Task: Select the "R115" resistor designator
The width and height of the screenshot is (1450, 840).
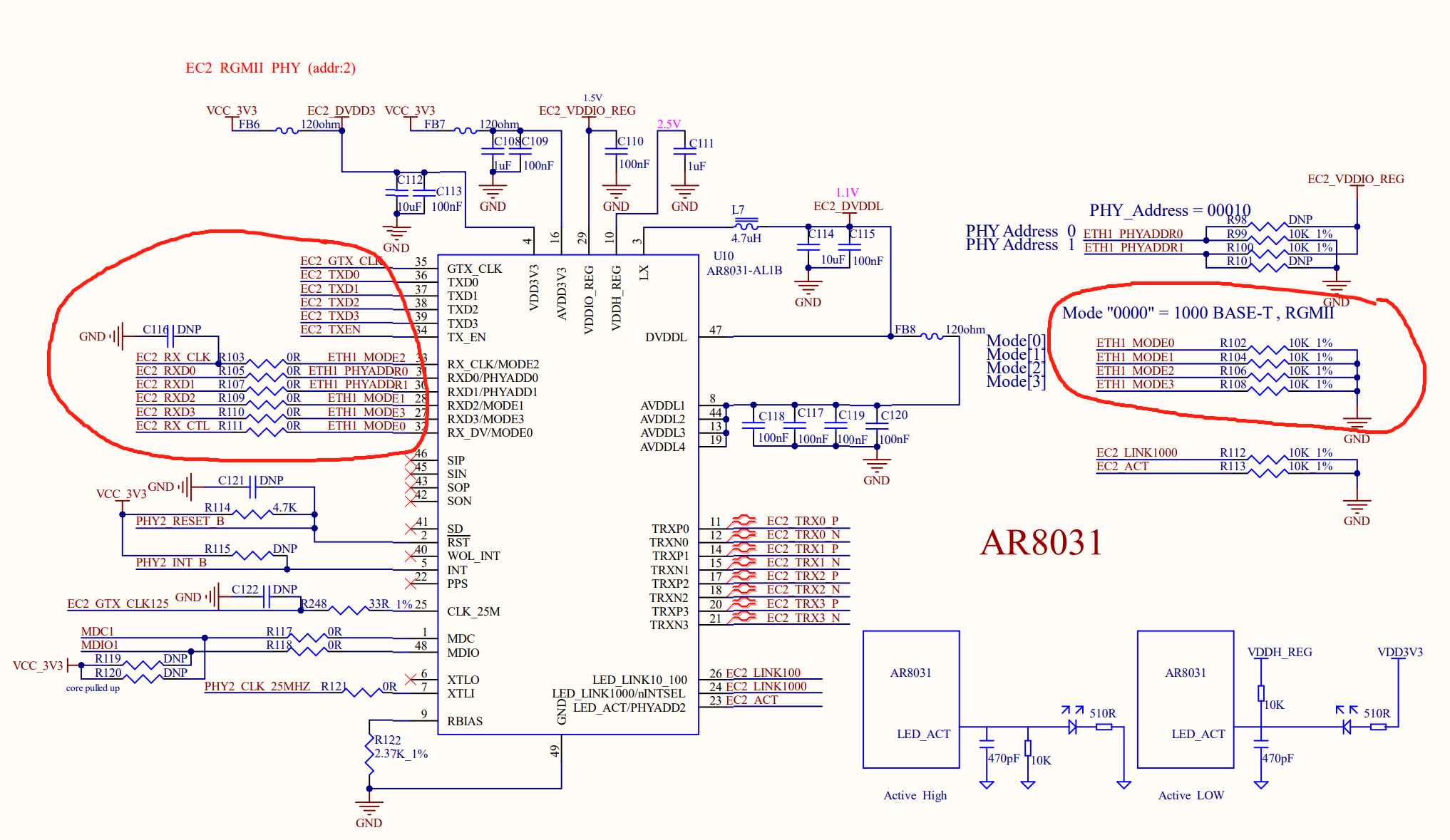Action: (217, 549)
